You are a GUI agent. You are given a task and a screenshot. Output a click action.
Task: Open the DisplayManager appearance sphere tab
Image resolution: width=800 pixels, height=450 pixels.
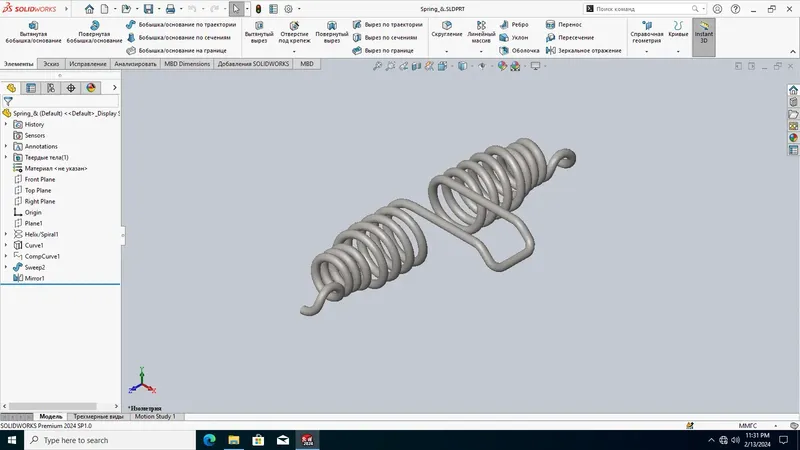click(91, 88)
